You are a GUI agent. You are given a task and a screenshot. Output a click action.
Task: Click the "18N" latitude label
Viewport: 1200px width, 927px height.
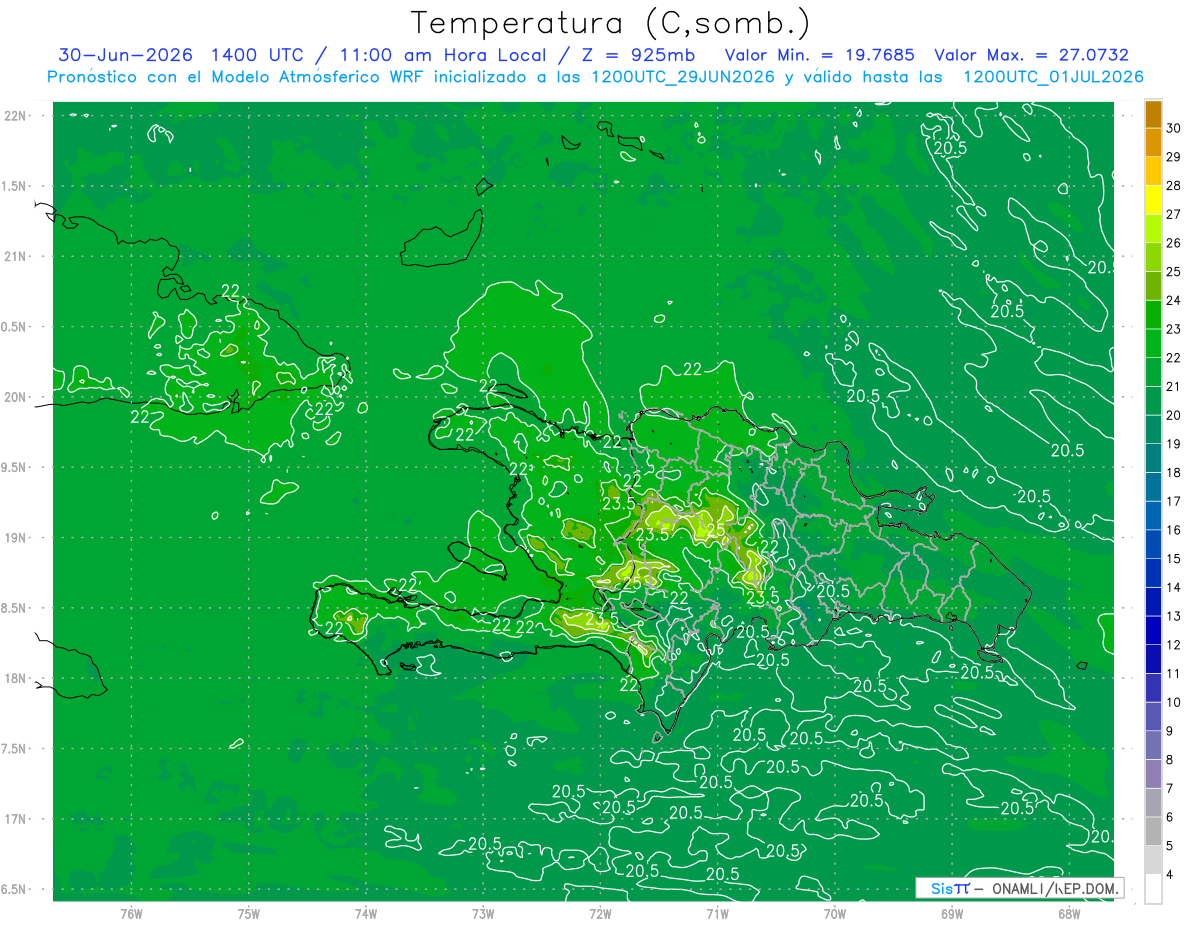pos(16,679)
